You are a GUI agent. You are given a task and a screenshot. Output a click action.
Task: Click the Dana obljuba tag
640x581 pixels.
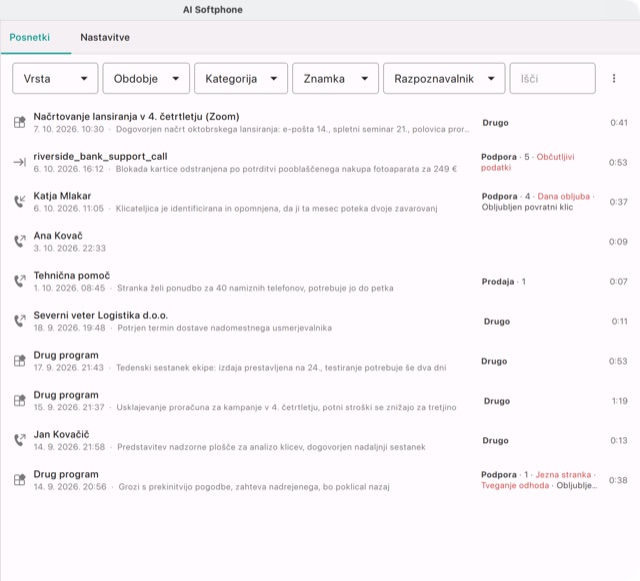pos(563,196)
